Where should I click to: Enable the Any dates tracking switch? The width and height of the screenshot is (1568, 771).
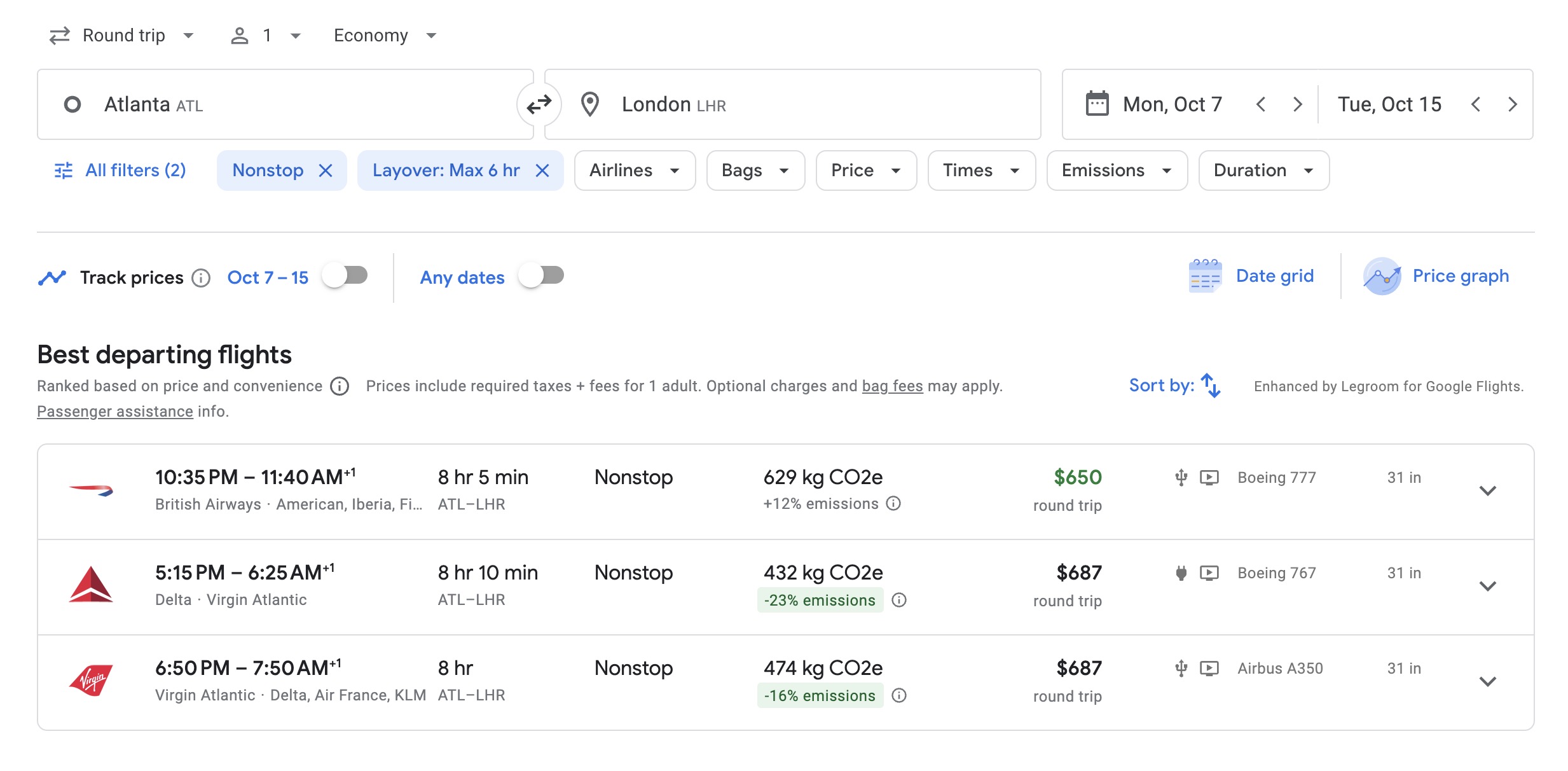pos(541,276)
